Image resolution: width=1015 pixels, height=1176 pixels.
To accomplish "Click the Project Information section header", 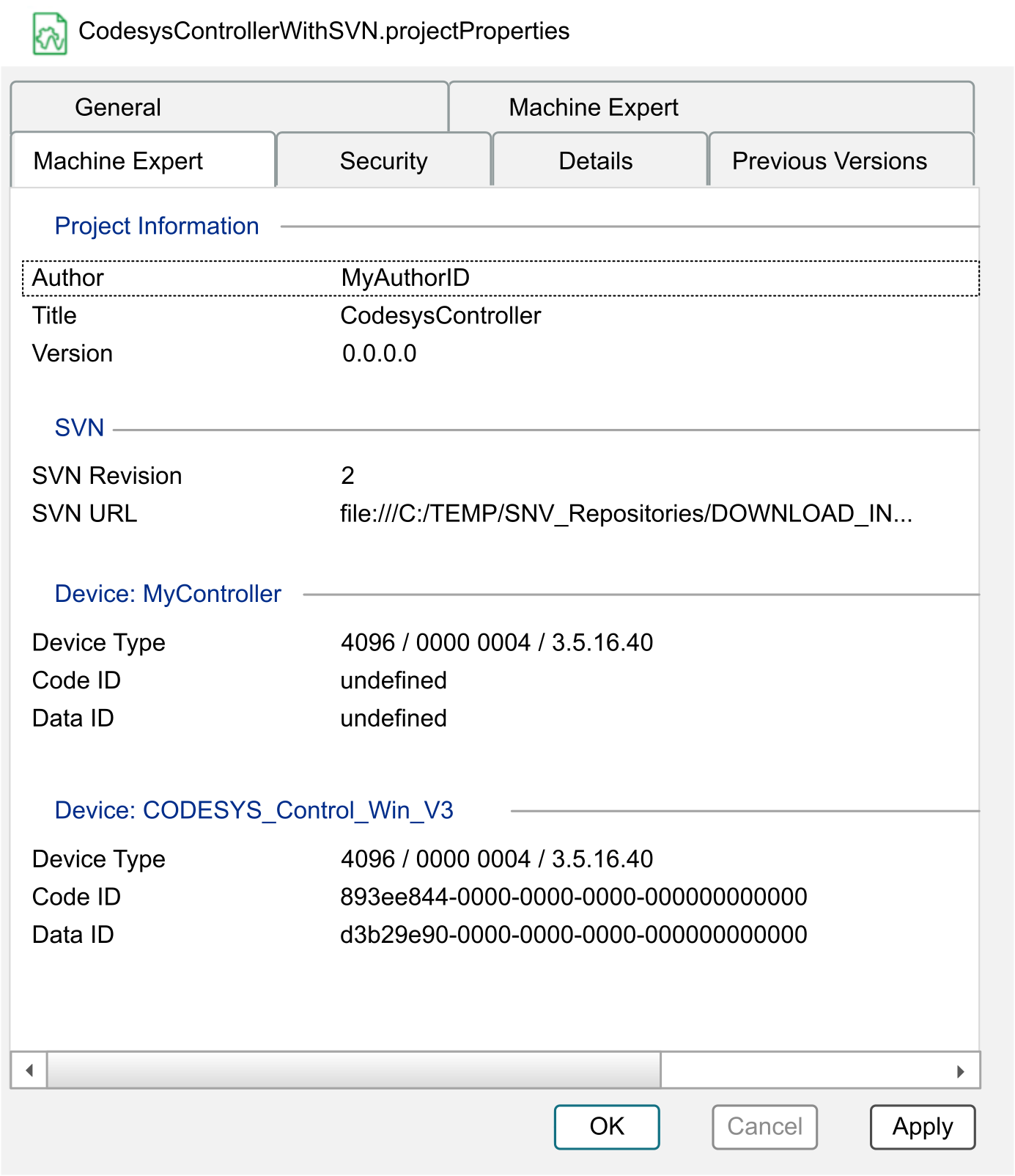I will 157,226.
